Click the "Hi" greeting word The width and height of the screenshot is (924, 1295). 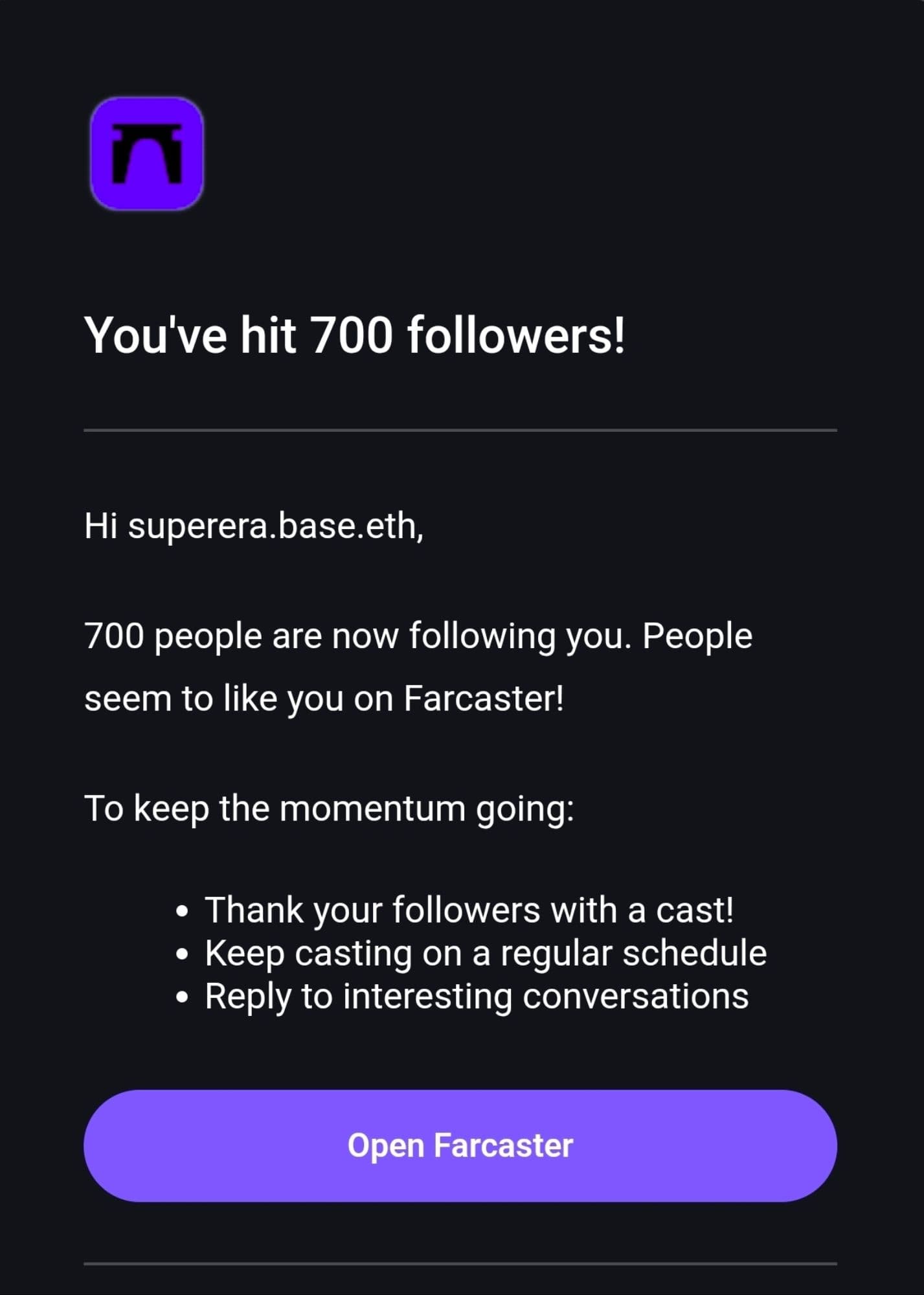[100, 526]
